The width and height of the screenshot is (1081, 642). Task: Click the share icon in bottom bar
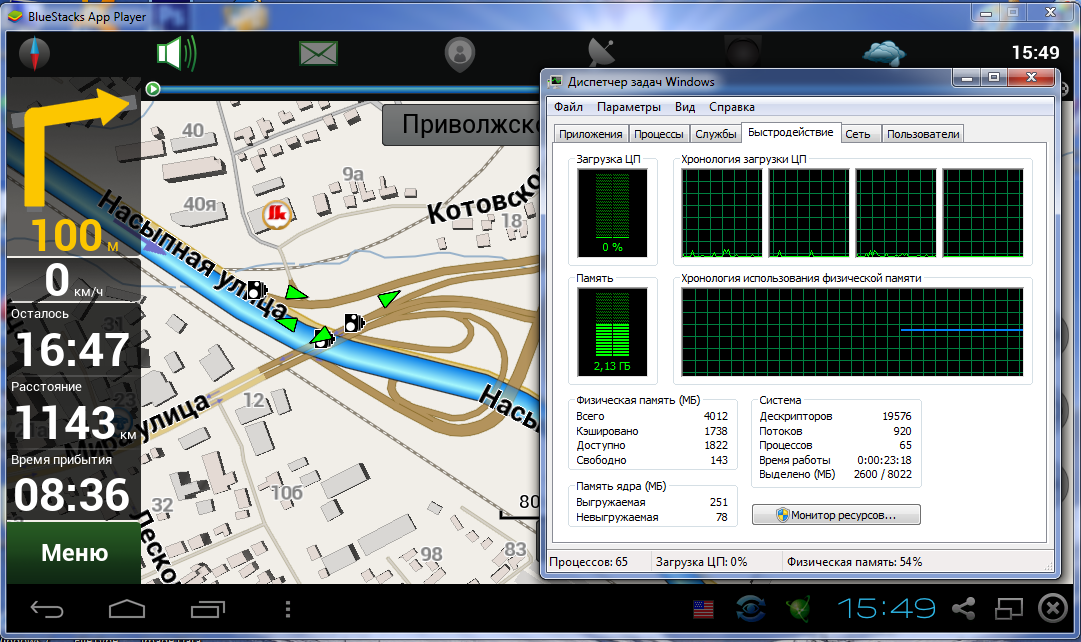(963, 608)
